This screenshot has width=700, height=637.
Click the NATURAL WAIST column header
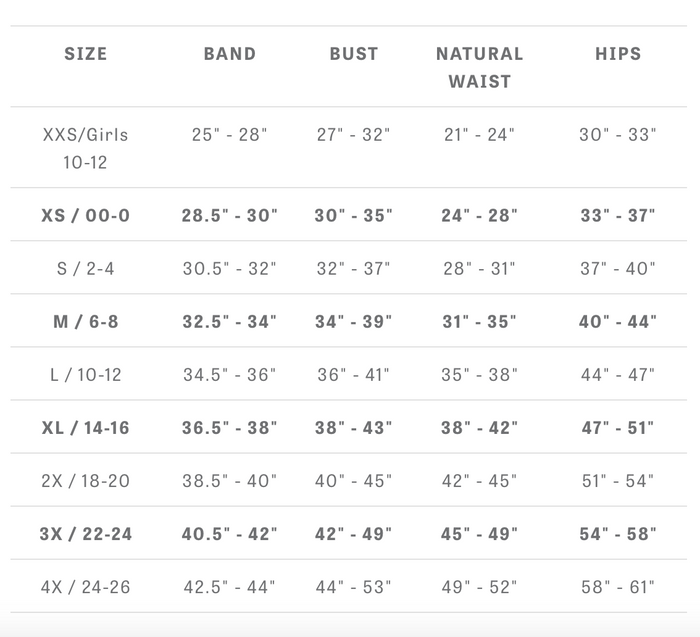pos(479,68)
